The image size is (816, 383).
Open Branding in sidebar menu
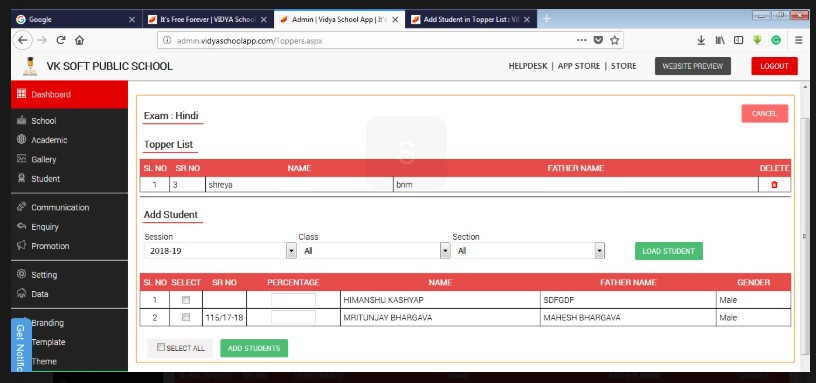click(47, 323)
